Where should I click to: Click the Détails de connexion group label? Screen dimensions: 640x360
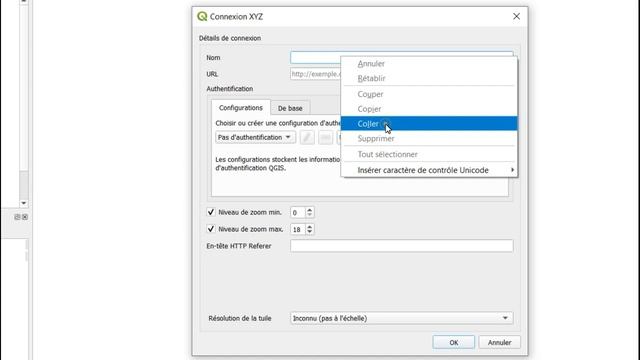[230, 38]
